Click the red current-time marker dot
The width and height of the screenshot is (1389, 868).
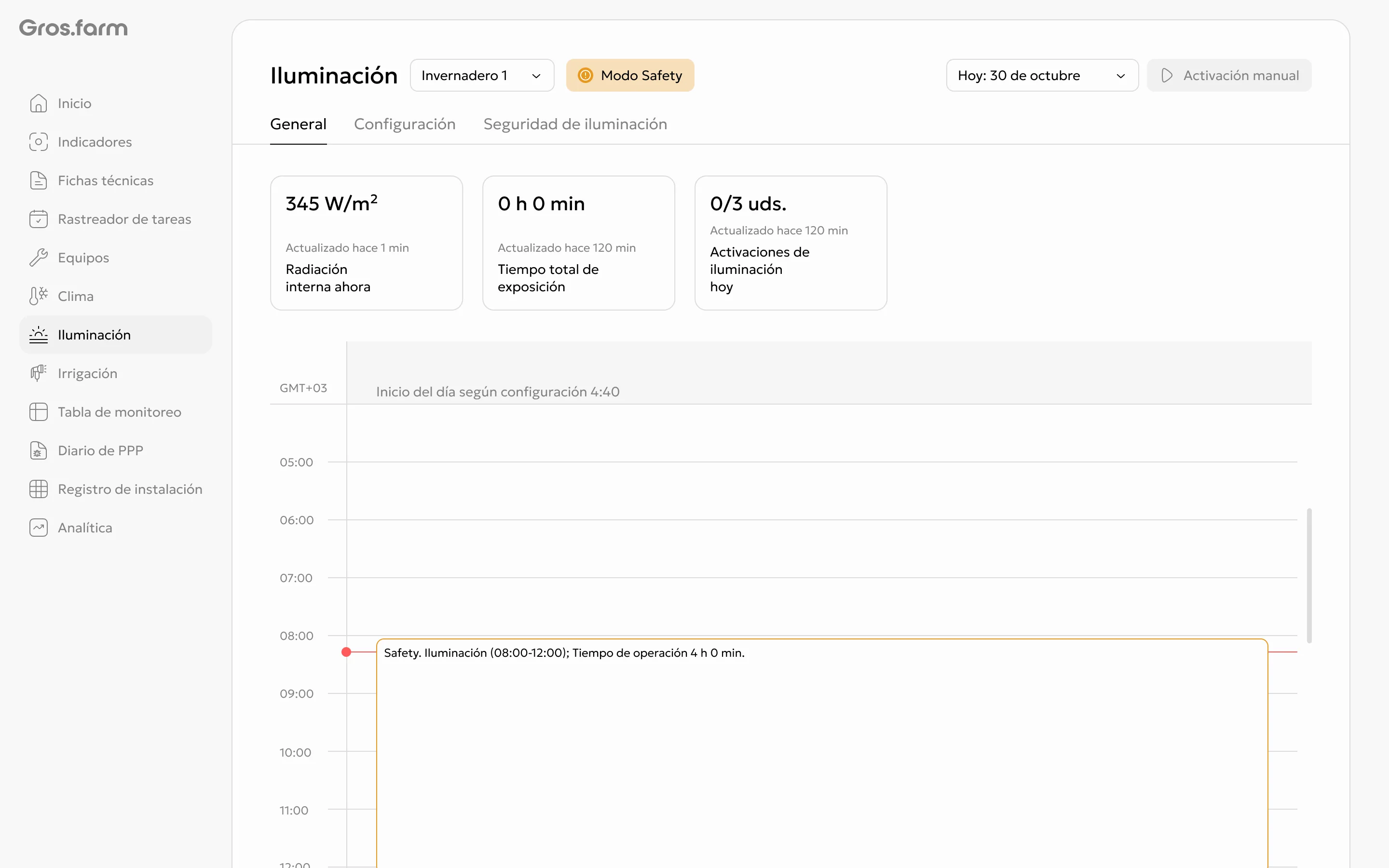pos(346,652)
